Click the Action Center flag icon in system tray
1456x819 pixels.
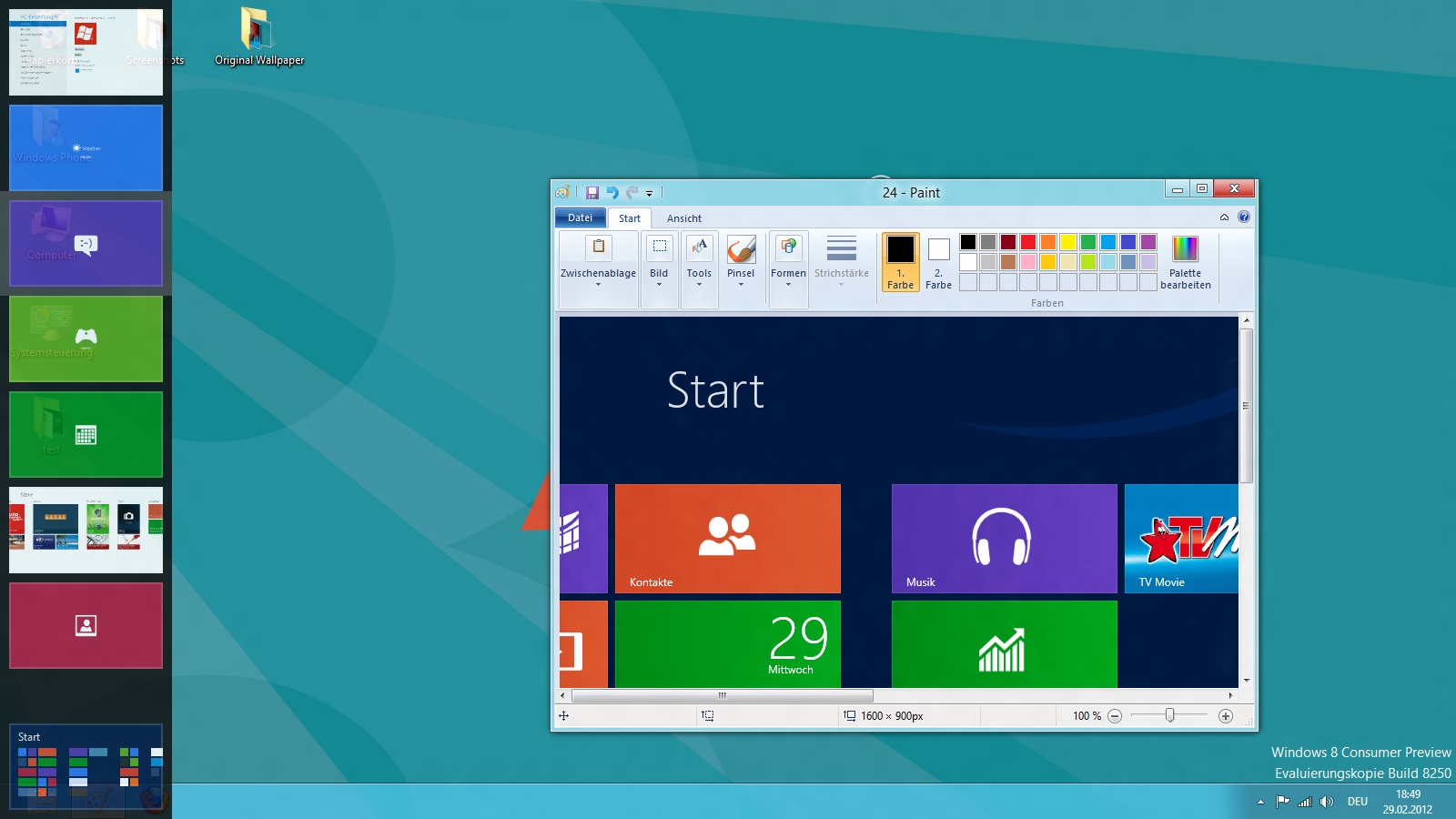pyautogui.click(x=1282, y=802)
